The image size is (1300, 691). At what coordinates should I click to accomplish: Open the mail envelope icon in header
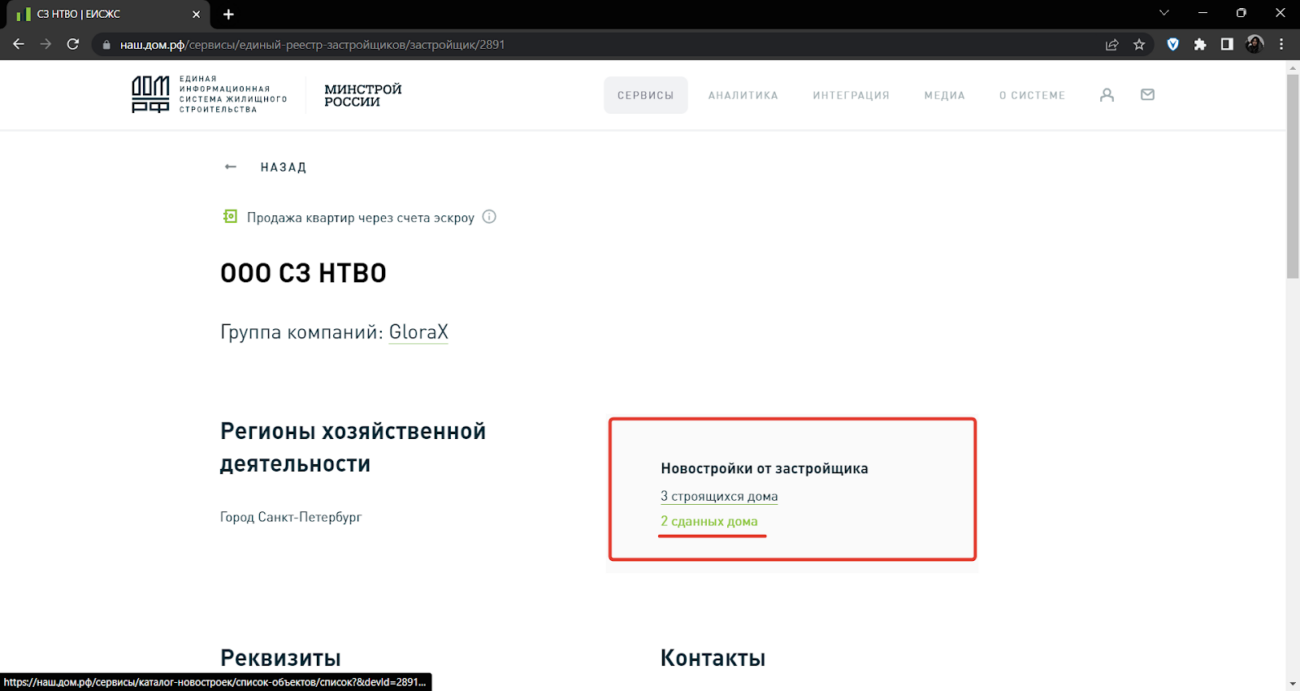[x=1147, y=95]
